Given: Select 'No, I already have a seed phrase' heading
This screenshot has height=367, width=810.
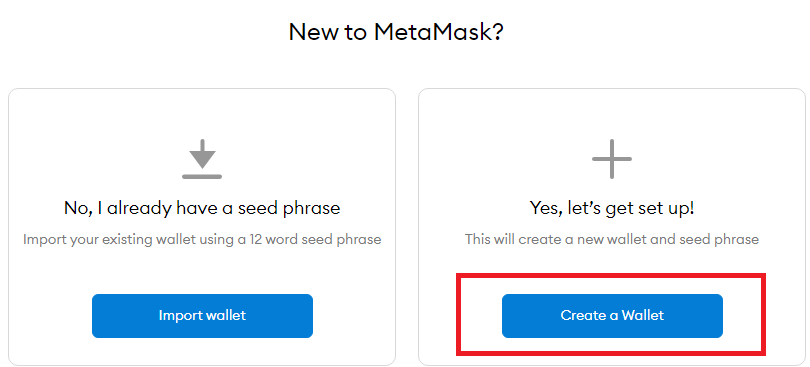Looking at the screenshot, I should click(202, 208).
